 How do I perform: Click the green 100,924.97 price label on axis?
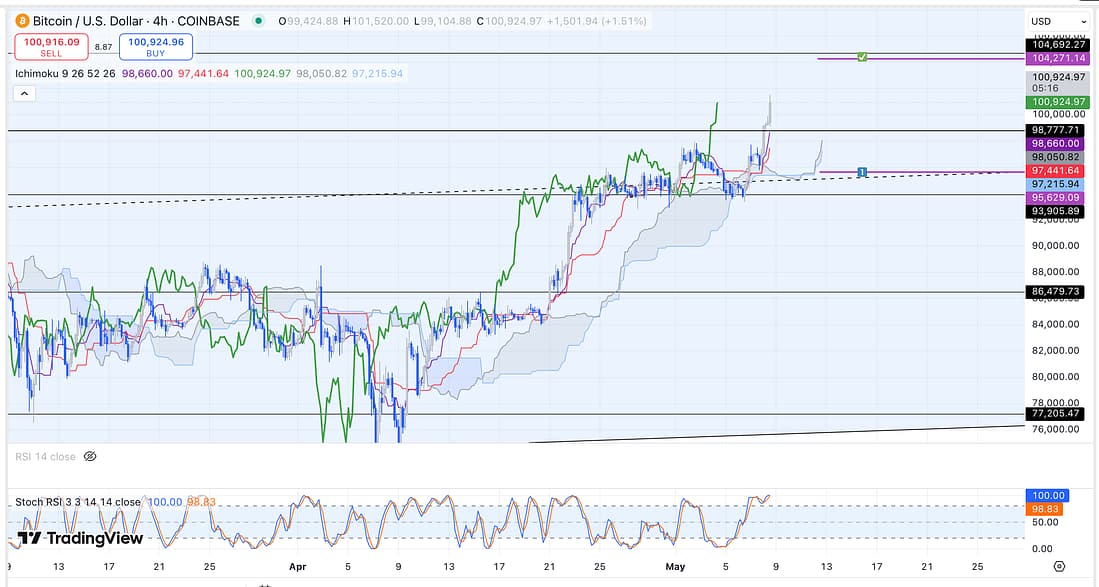(x=1058, y=102)
